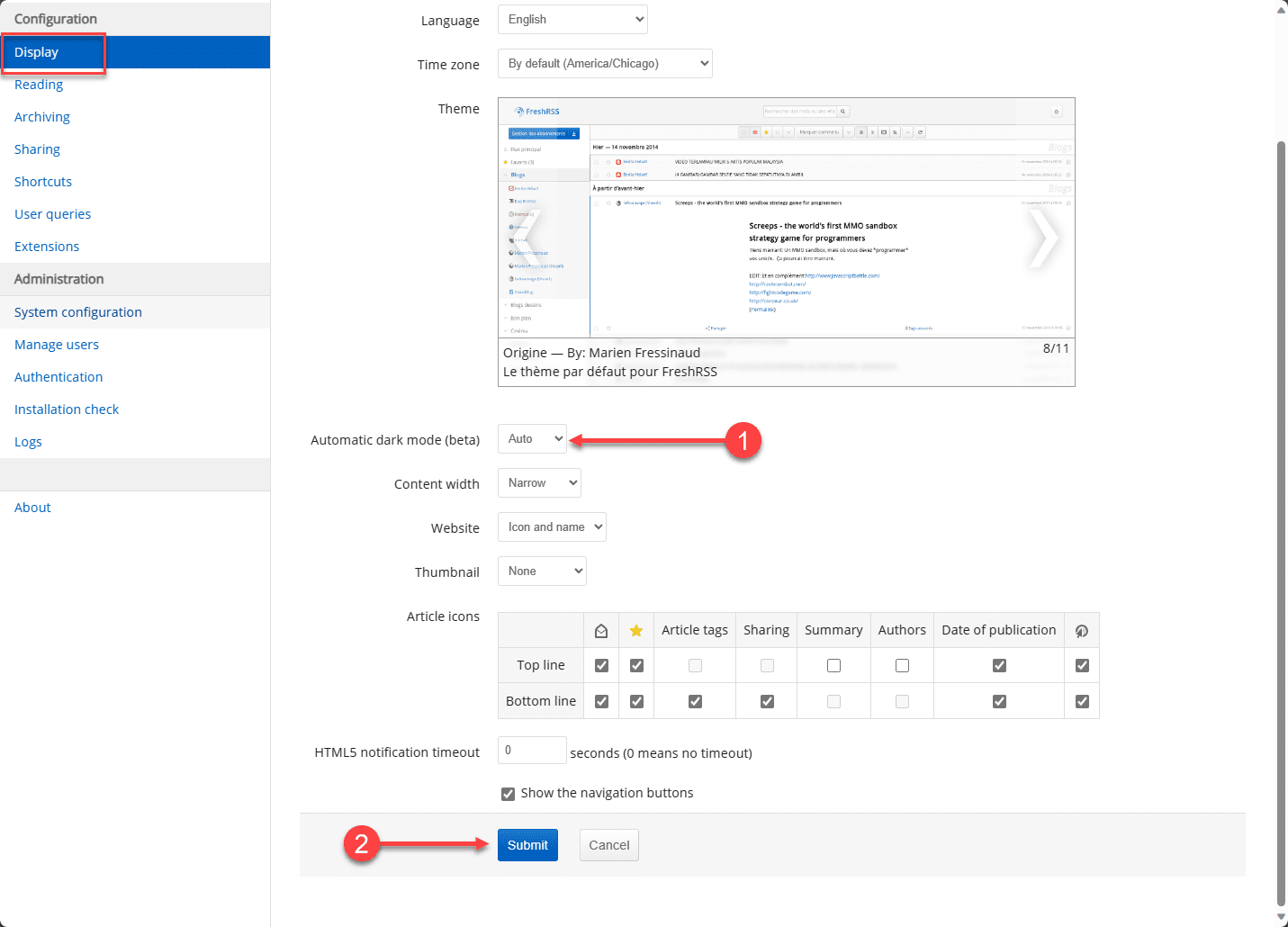This screenshot has height=927, width=1288.
Task: Click the "Bottom line" row header
Action: point(541,701)
